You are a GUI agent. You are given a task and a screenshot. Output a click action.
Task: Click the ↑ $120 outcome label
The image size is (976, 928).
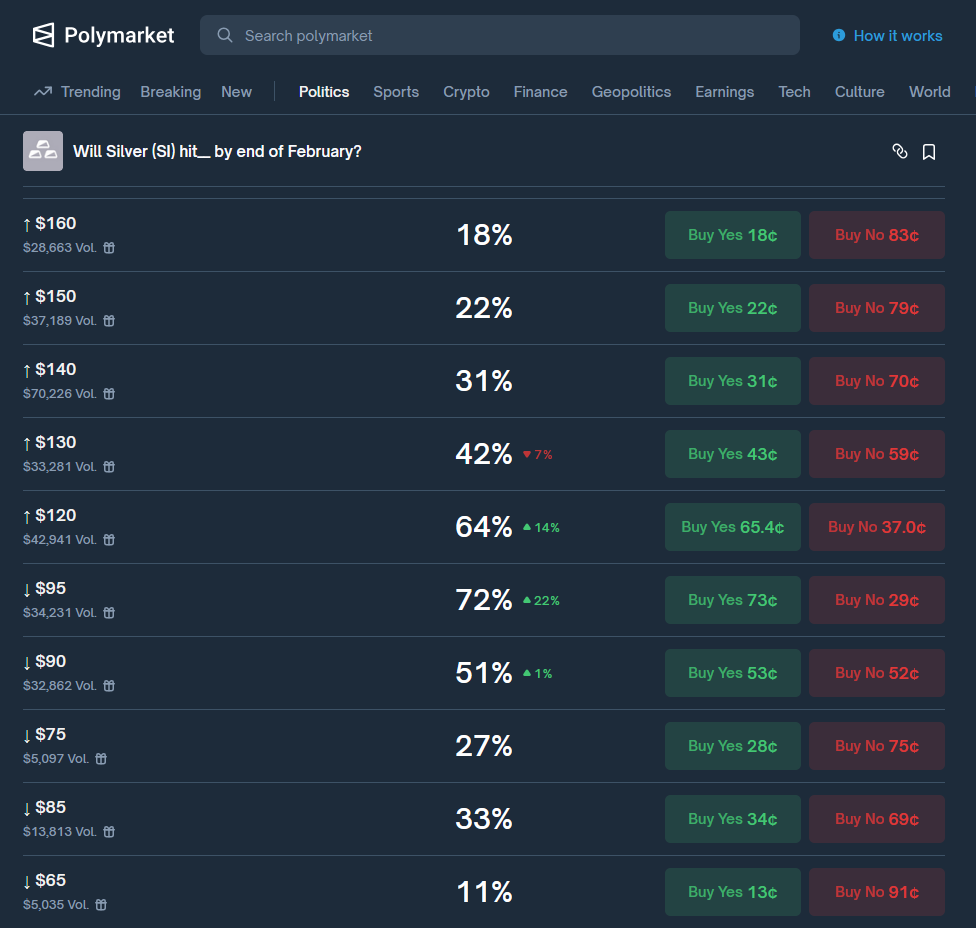tap(50, 515)
